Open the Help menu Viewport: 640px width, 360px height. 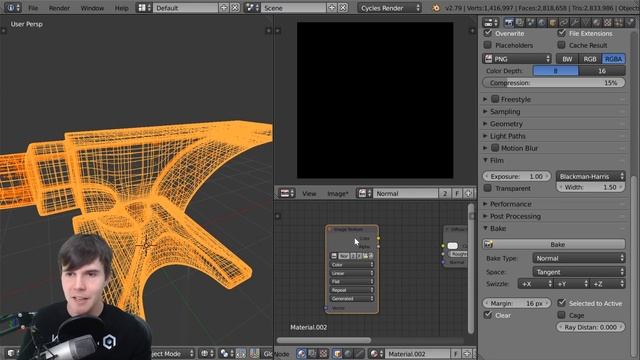click(x=121, y=8)
